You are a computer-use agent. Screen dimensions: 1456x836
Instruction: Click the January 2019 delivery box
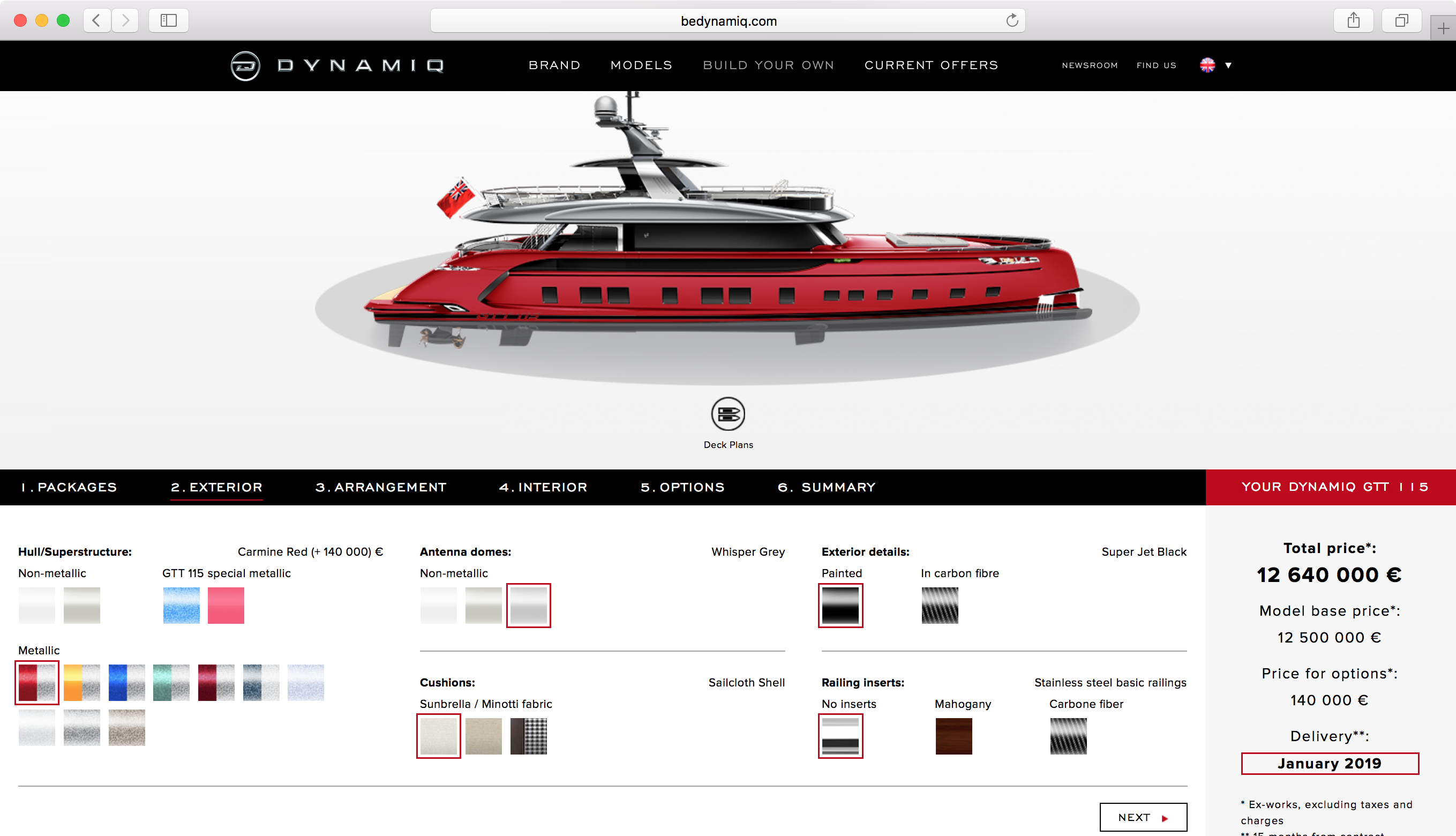click(1330, 764)
